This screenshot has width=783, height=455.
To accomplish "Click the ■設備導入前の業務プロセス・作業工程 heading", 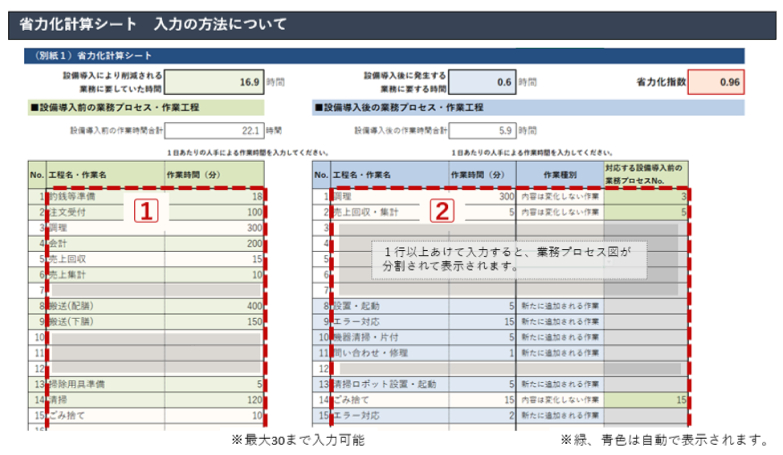I will [x=146, y=107].
